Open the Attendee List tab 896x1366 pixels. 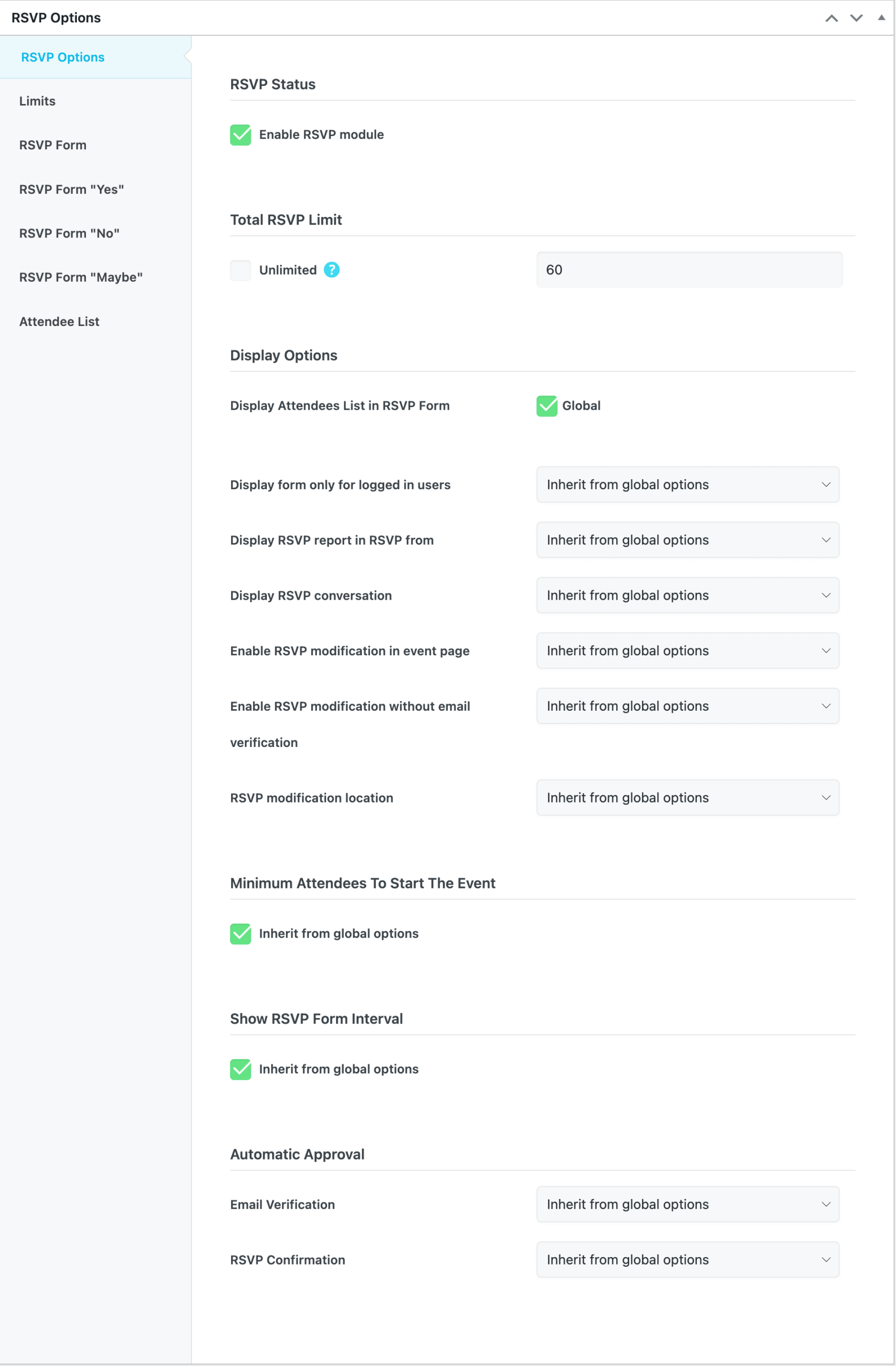pos(59,321)
